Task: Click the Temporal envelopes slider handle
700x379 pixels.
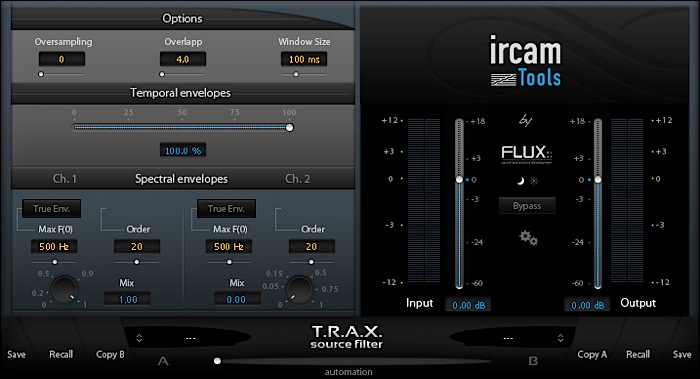Action: [289, 128]
